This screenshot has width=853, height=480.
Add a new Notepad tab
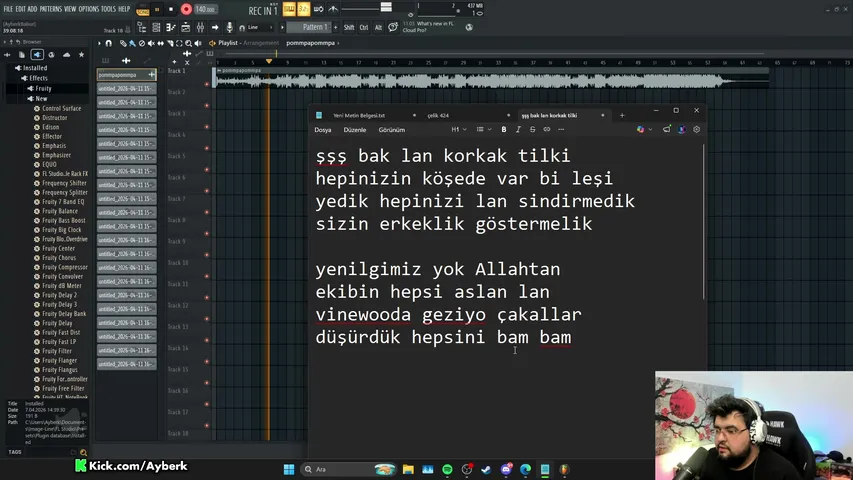coord(622,115)
